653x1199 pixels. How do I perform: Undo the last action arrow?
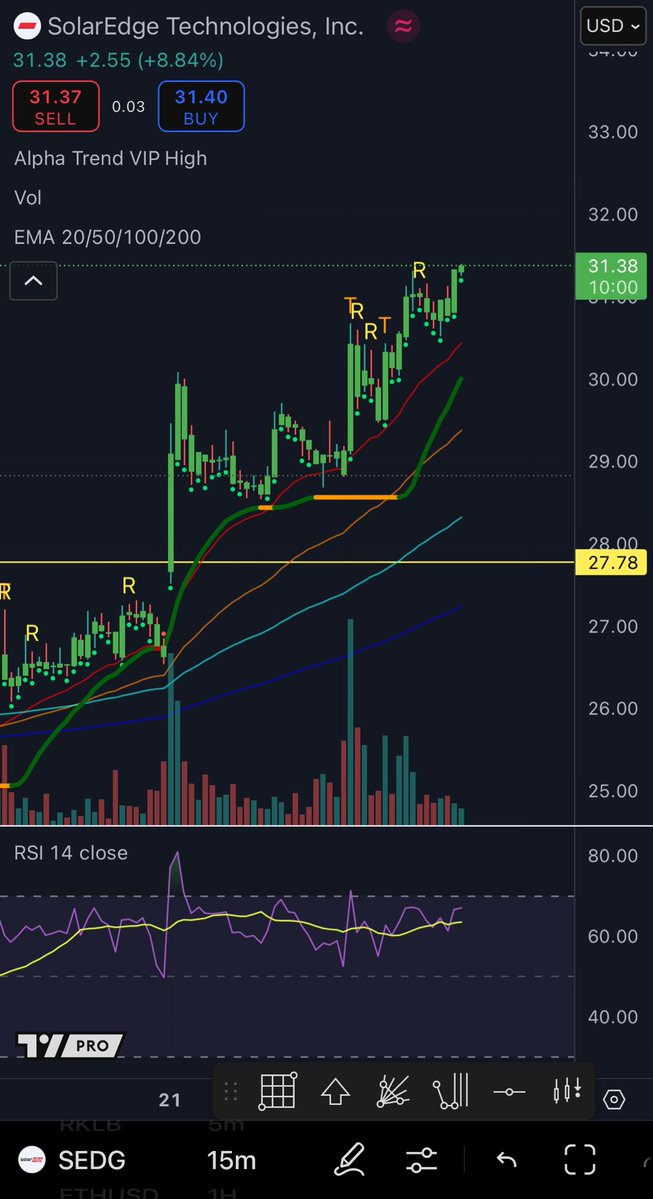[506, 1160]
